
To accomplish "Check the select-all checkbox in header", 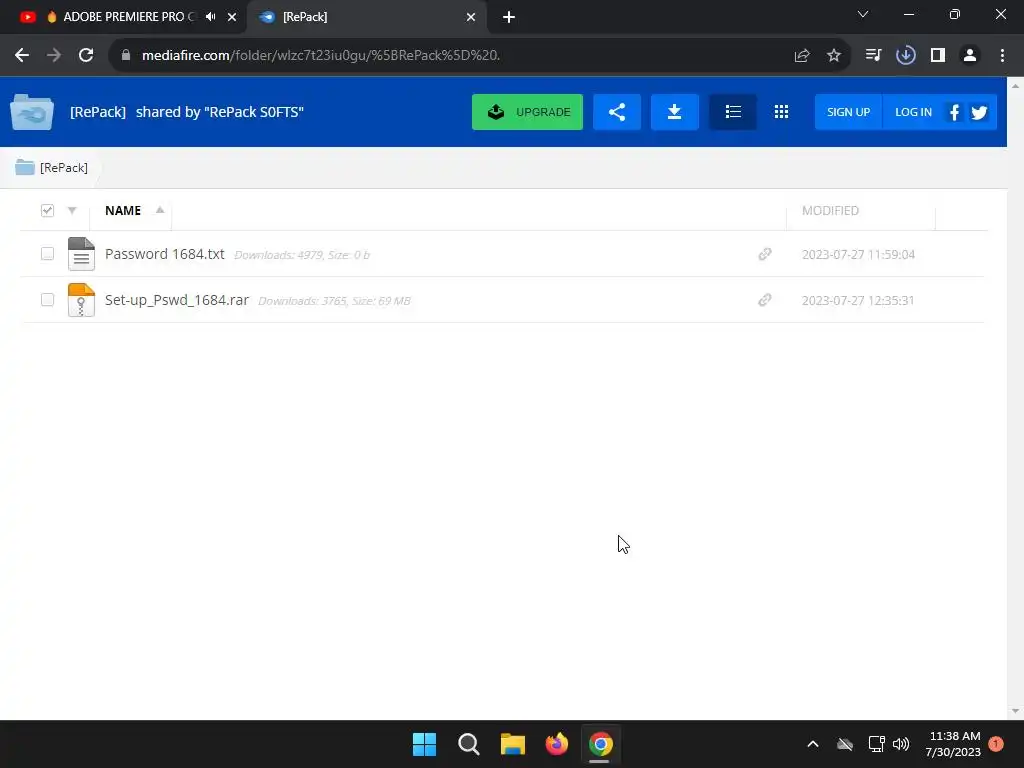I will [47, 210].
